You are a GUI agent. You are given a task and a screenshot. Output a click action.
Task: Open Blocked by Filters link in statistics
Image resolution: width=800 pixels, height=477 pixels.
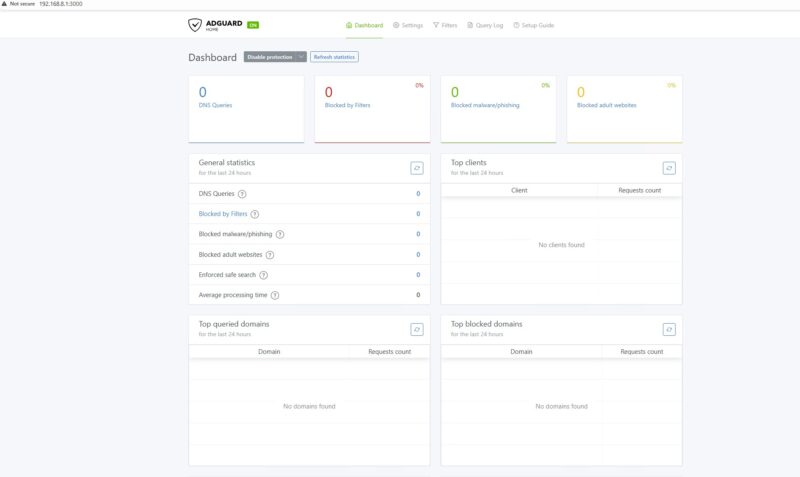[x=223, y=214]
